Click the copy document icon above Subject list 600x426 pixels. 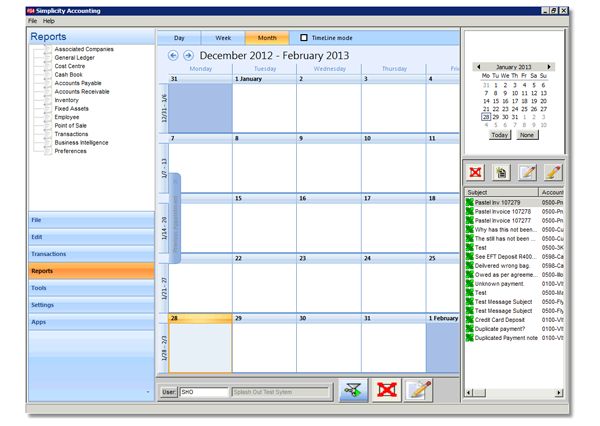pos(501,172)
